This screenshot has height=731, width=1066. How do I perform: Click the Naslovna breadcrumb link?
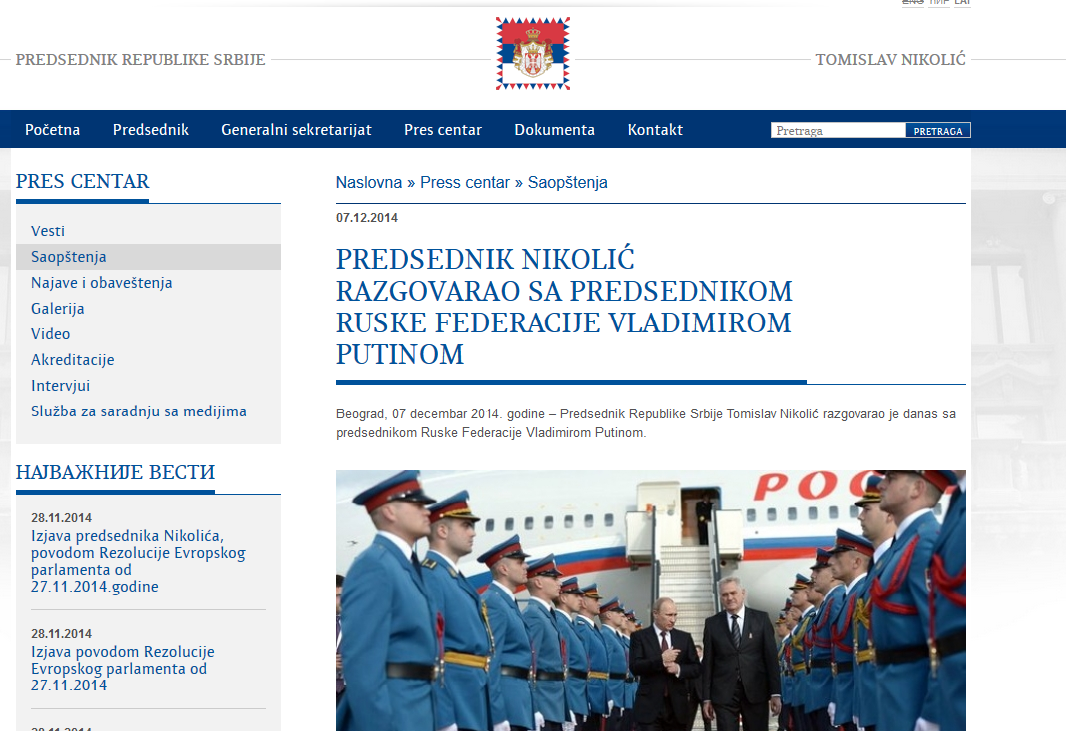tap(369, 183)
